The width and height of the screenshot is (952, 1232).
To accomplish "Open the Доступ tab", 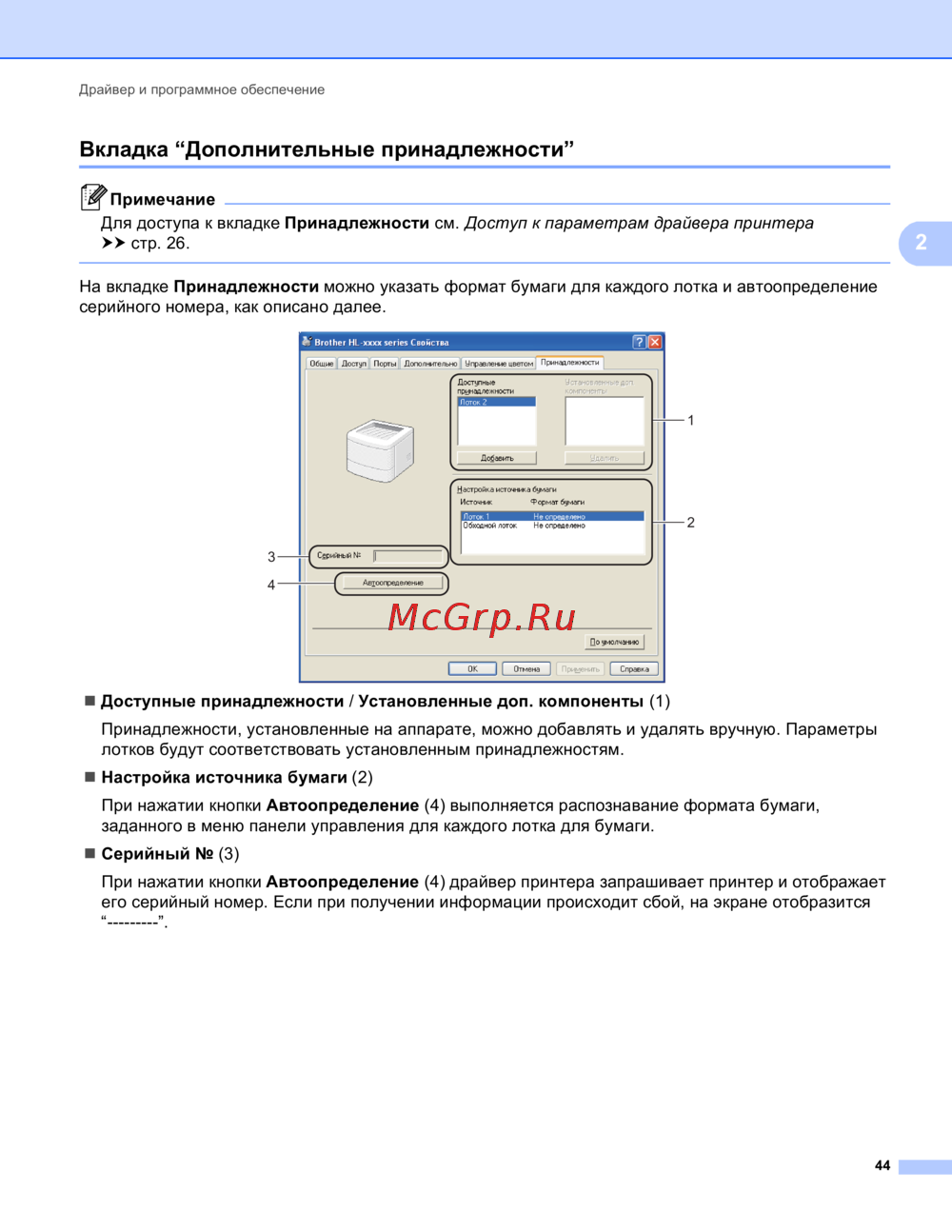I will tap(354, 364).
